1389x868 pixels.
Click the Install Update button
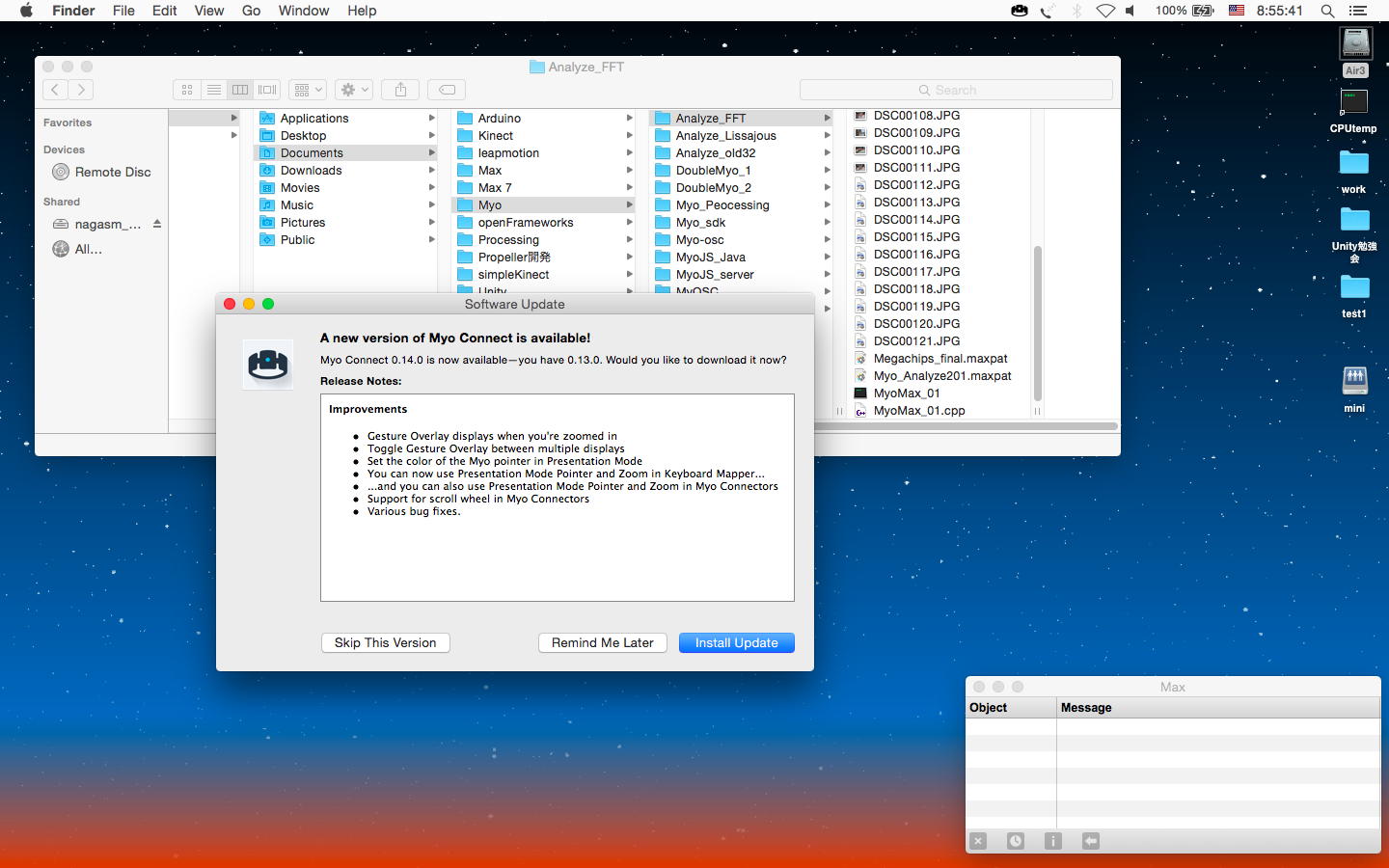[x=736, y=643]
